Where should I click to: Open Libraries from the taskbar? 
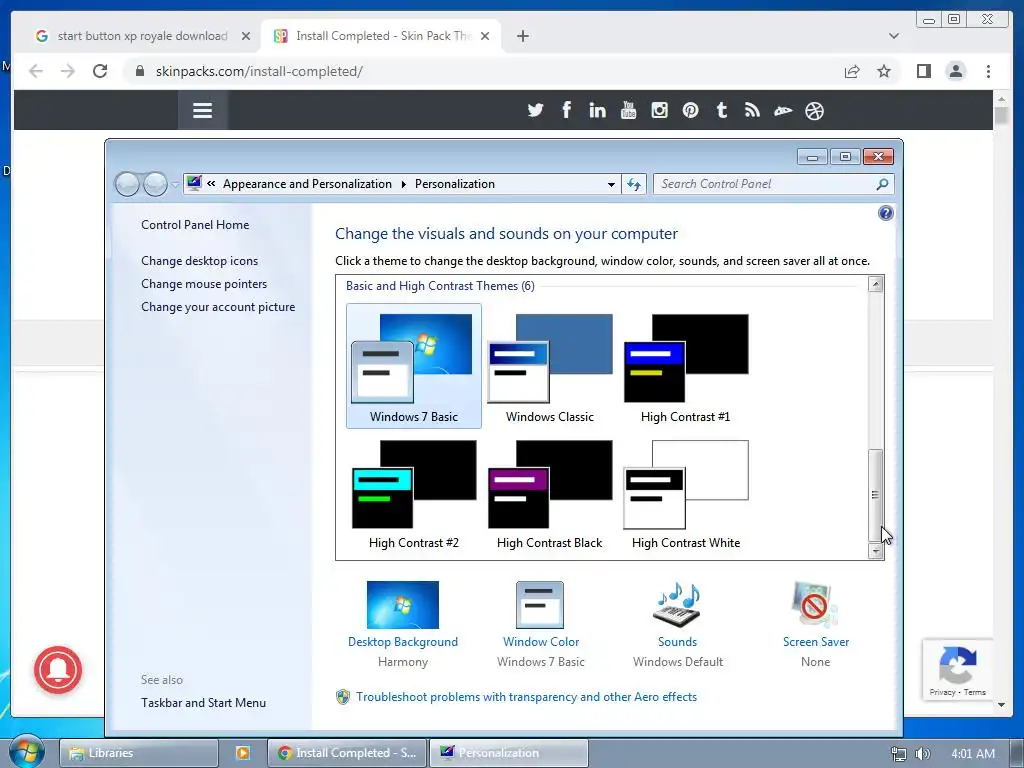pos(138,753)
